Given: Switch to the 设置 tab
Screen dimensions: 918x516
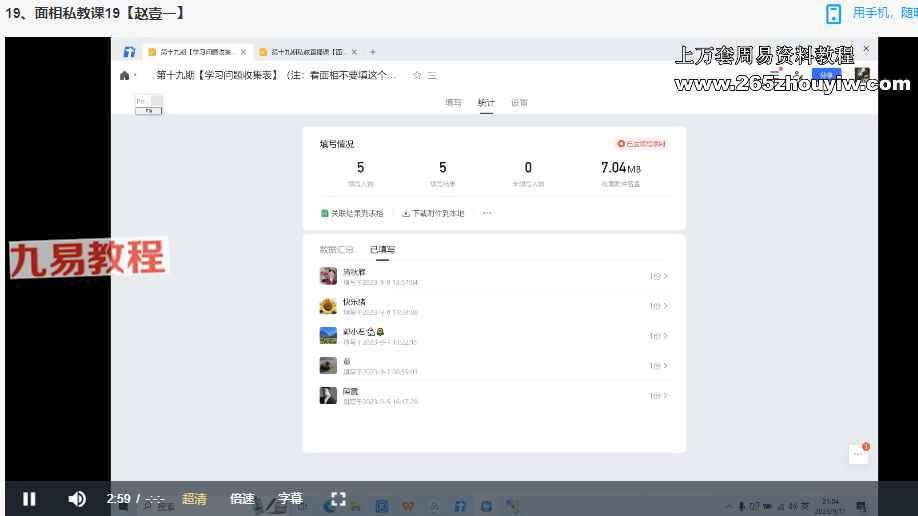Looking at the screenshot, I should tap(519, 103).
